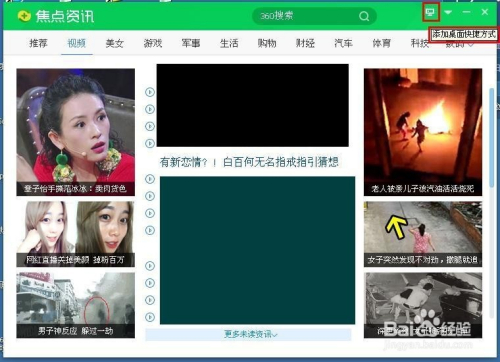Select the 购物 tab

point(267,43)
